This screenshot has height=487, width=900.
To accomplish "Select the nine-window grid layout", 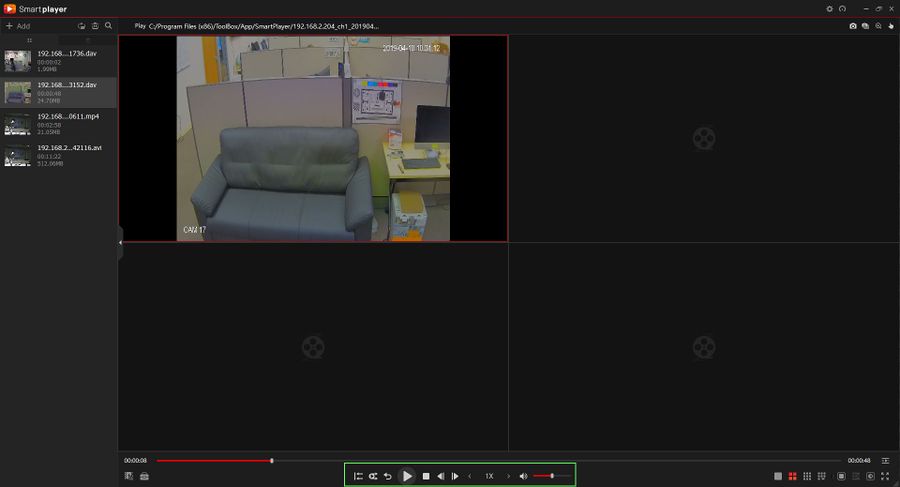I will pos(807,476).
